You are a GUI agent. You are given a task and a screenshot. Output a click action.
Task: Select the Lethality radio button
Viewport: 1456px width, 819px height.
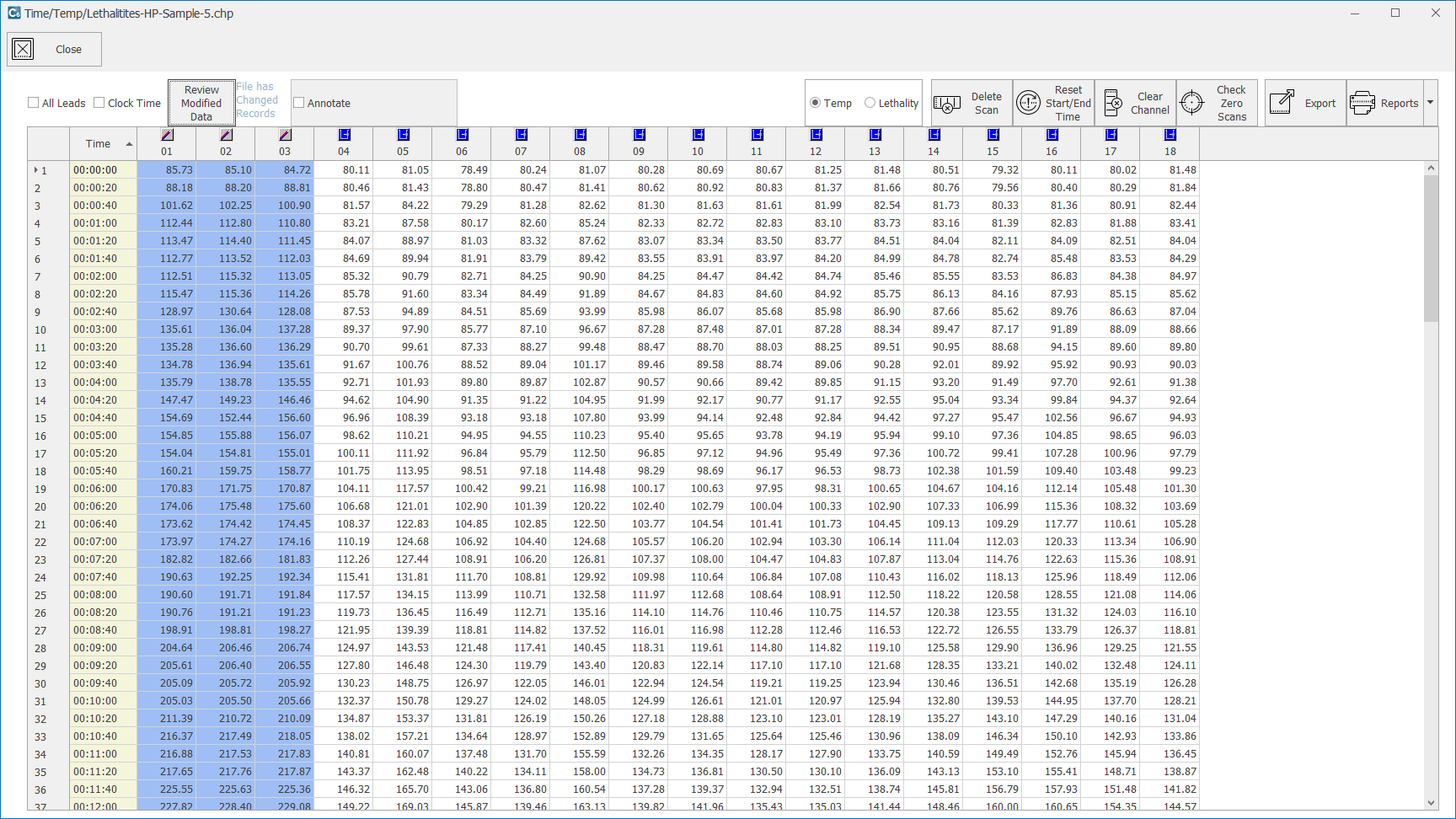click(870, 103)
